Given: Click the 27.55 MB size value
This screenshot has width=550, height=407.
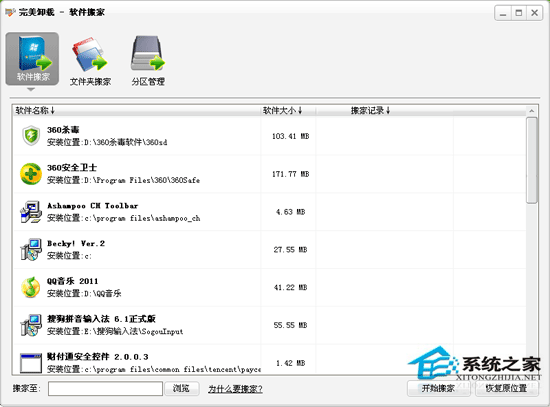Looking at the screenshot, I should pos(290,250).
